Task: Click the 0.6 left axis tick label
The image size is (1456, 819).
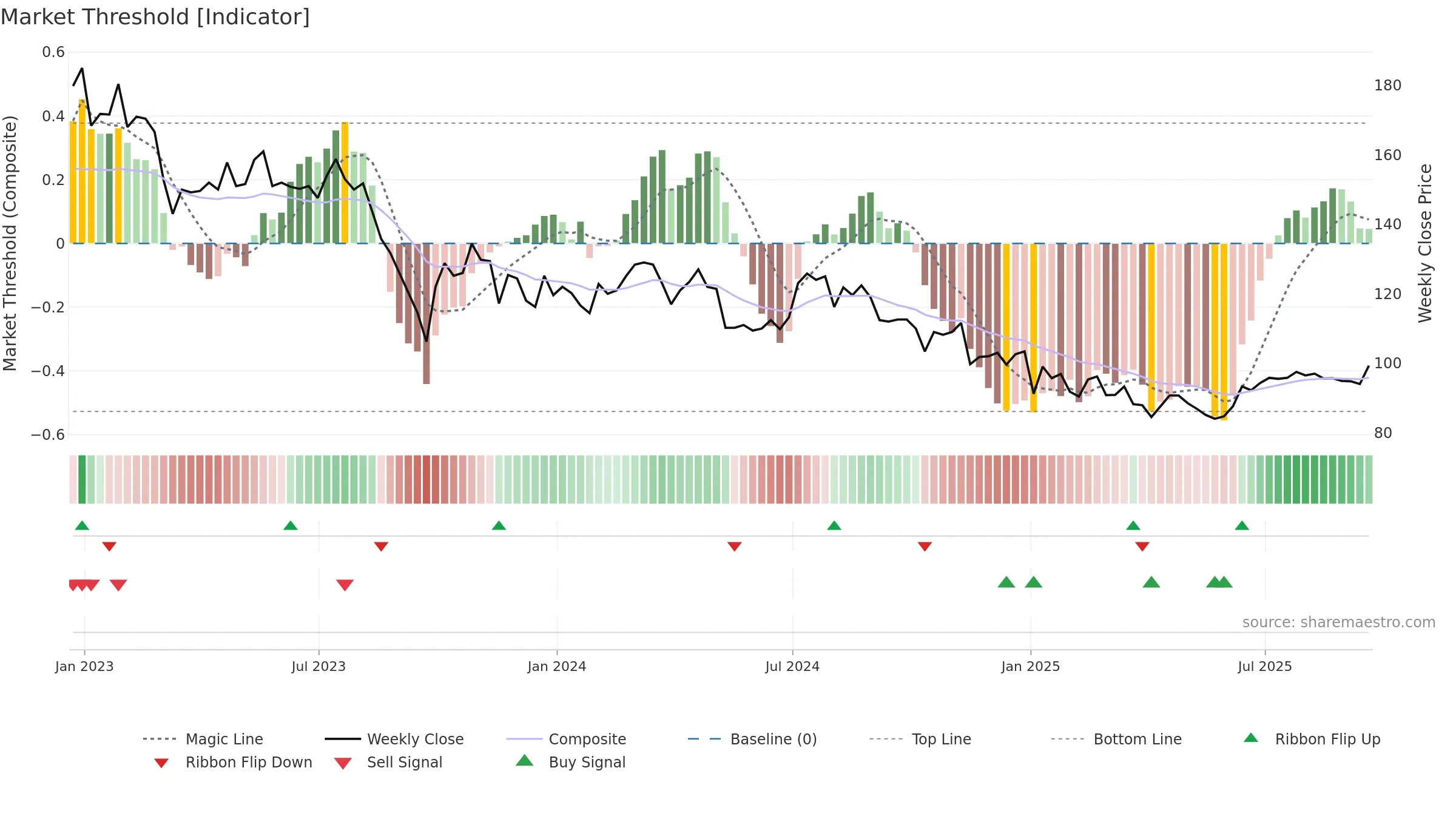Action: click(x=53, y=52)
